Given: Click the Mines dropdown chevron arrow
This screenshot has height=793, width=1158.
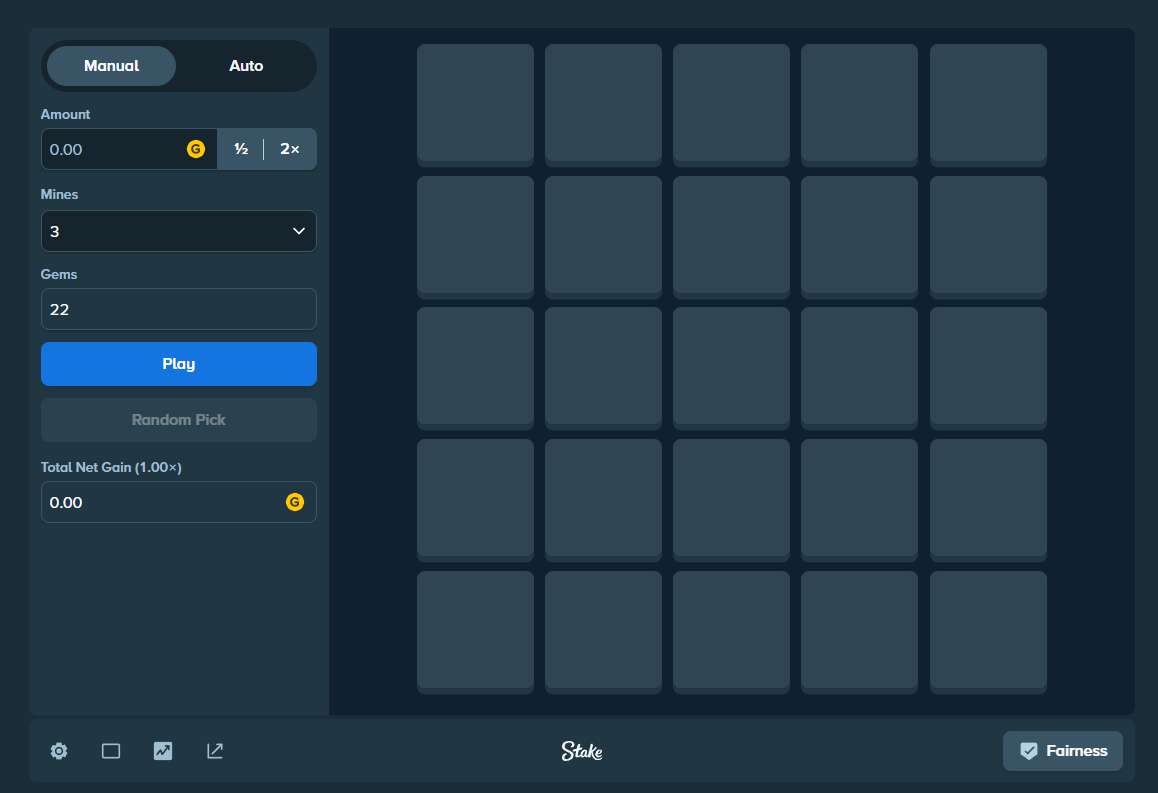Looking at the screenshot, I should (x=298, y=231).
